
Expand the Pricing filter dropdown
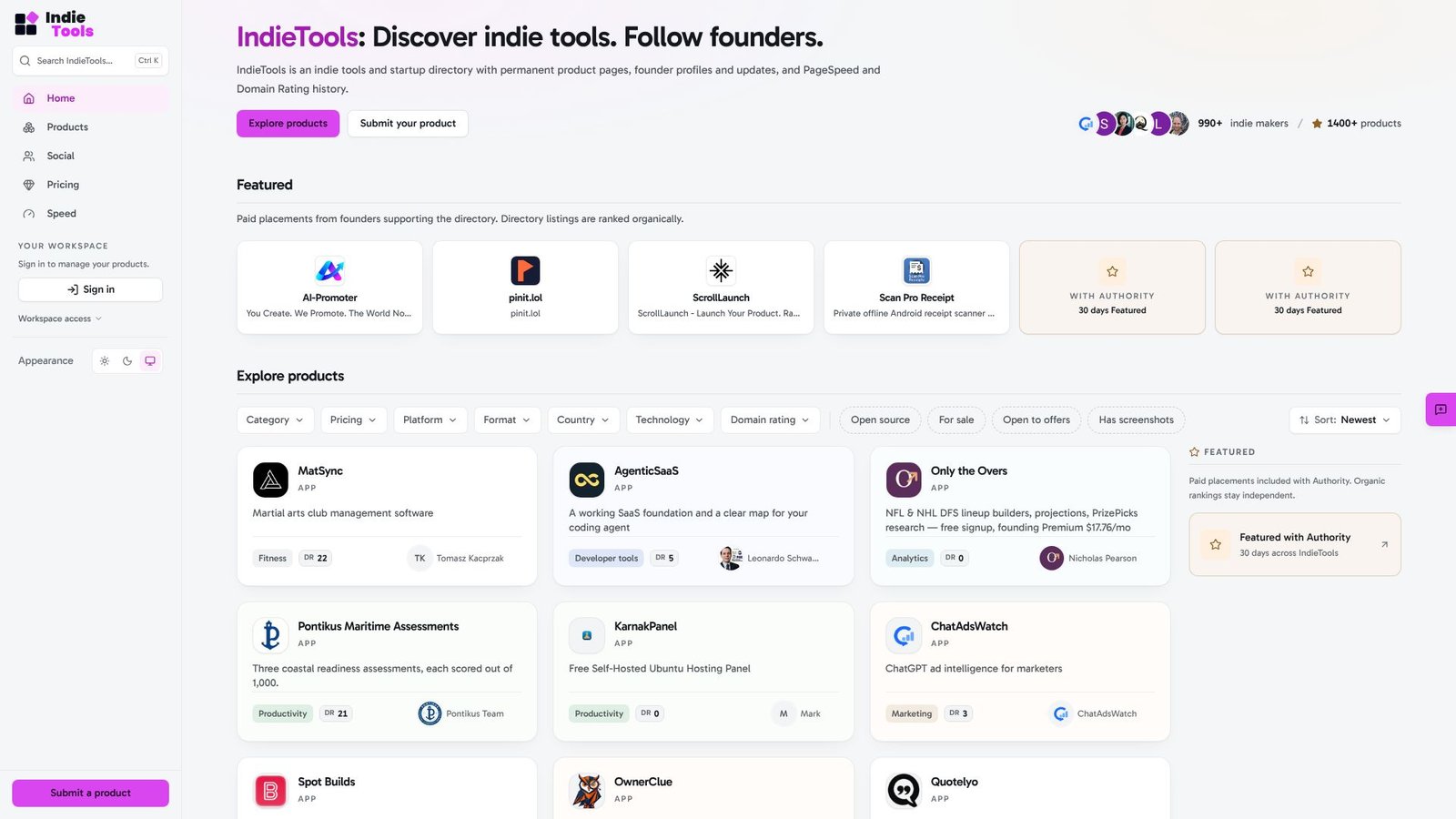point(353,420)
